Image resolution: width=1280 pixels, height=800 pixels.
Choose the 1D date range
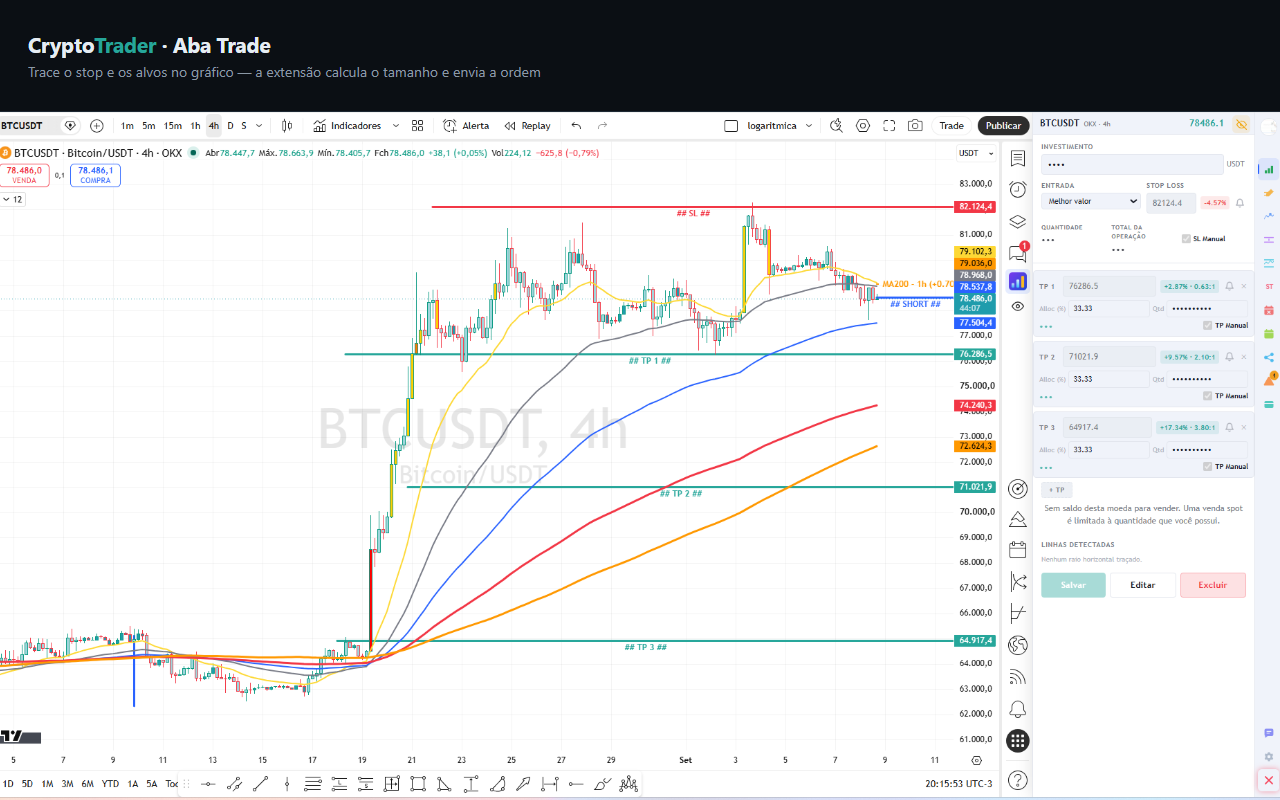point(8,784)
